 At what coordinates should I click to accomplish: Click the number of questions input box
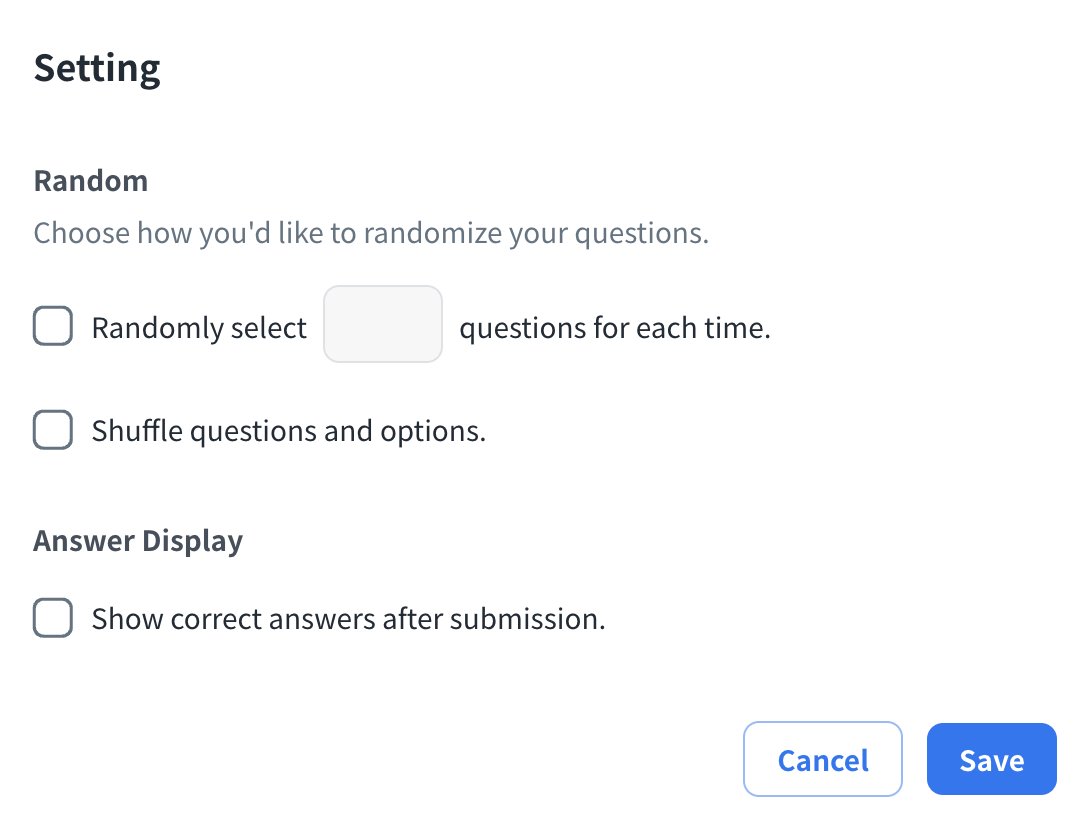pyautogui.click(x=382, y=324)
